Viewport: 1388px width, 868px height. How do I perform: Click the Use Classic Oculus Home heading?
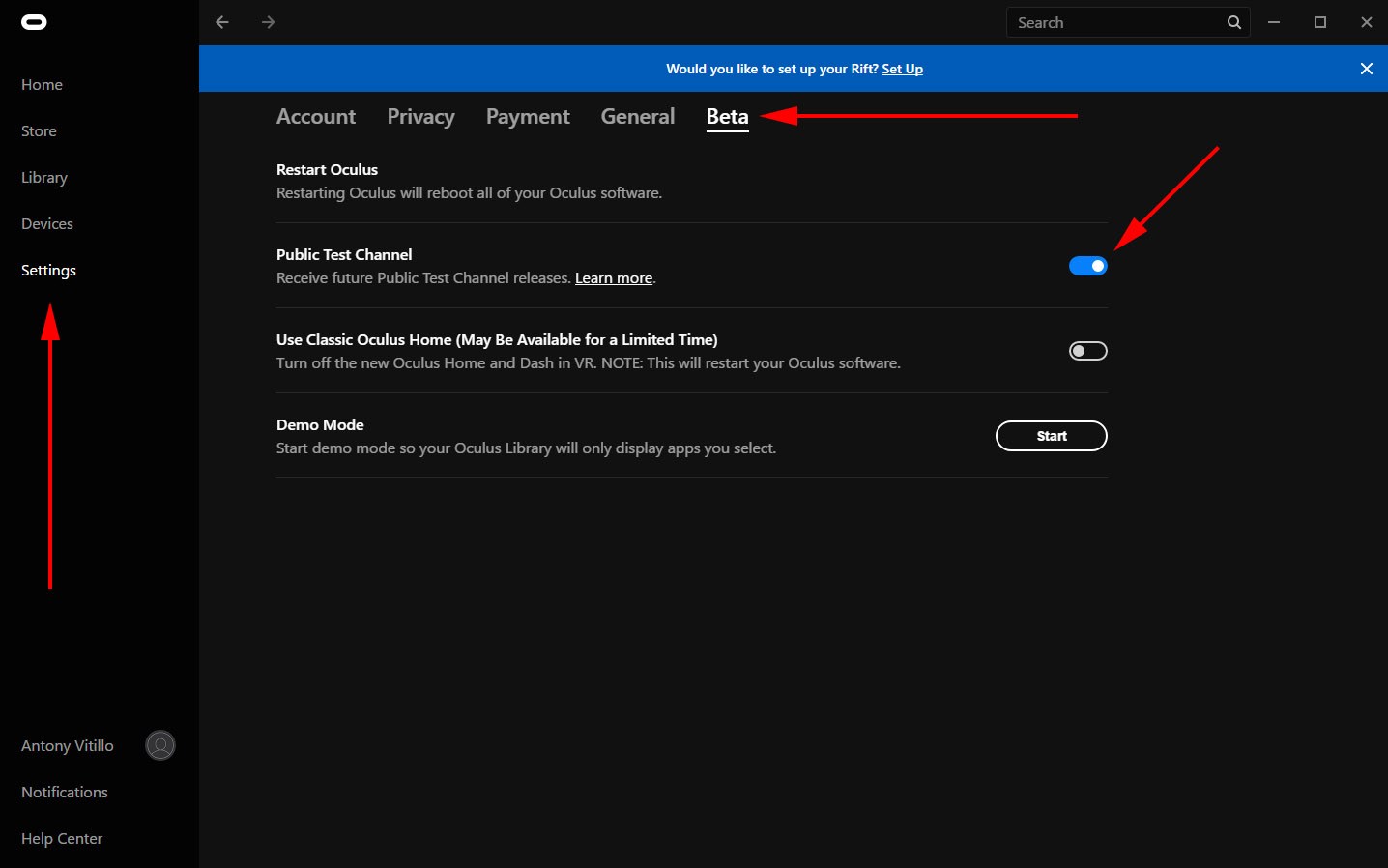497,340
